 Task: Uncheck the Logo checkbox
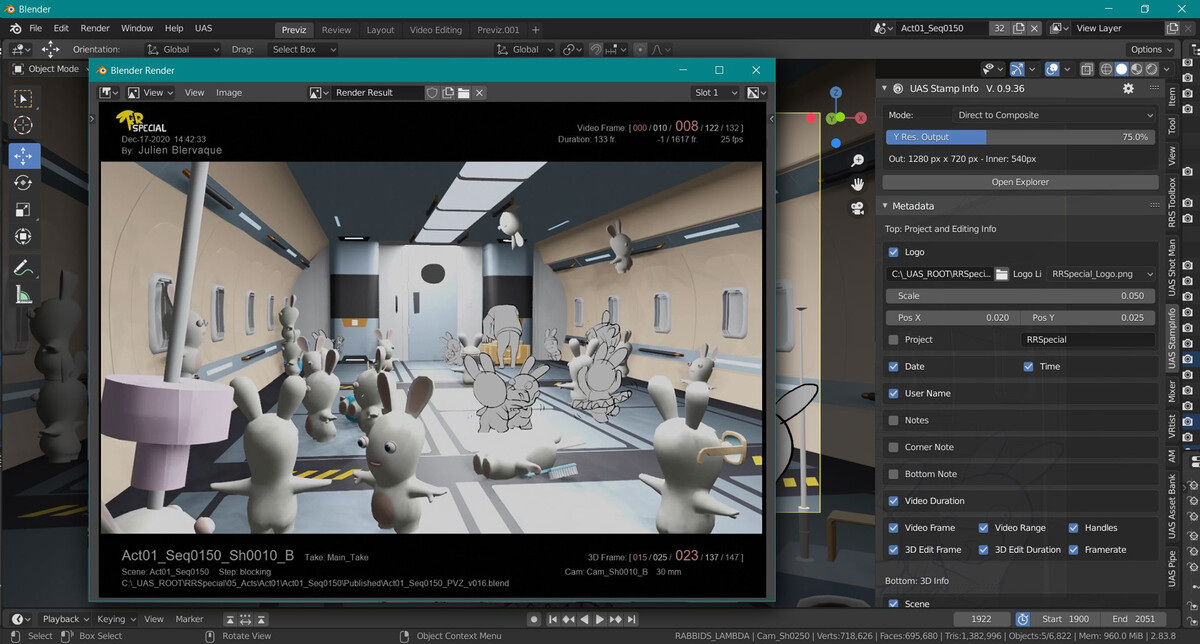click(x=893, y=253)
